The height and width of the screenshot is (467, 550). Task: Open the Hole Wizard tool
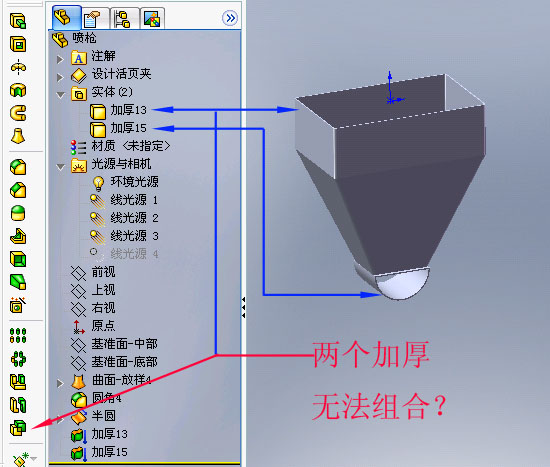pyautogui.click(x=18, y=305)
